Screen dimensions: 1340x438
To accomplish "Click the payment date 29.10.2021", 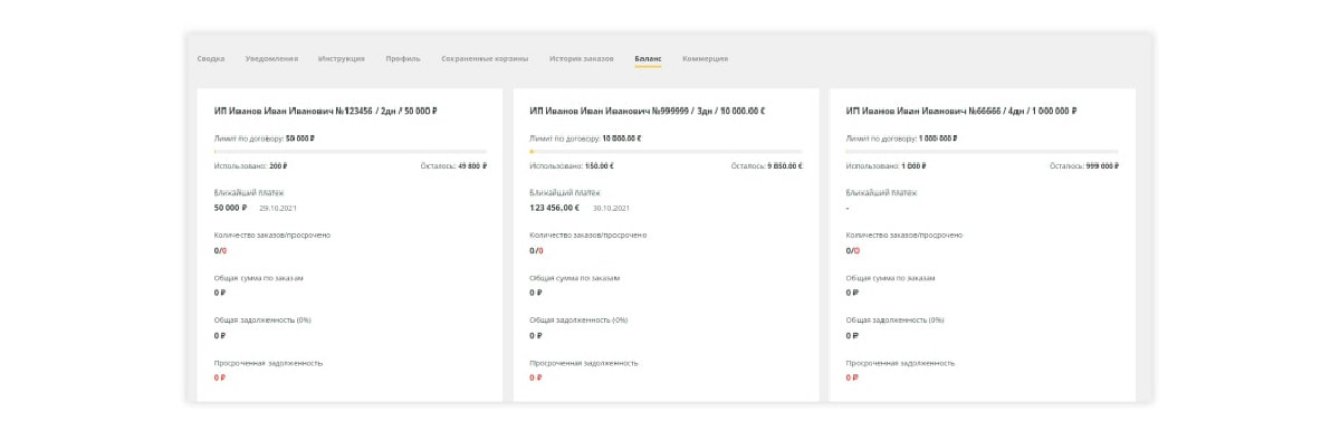I will 278,208.
